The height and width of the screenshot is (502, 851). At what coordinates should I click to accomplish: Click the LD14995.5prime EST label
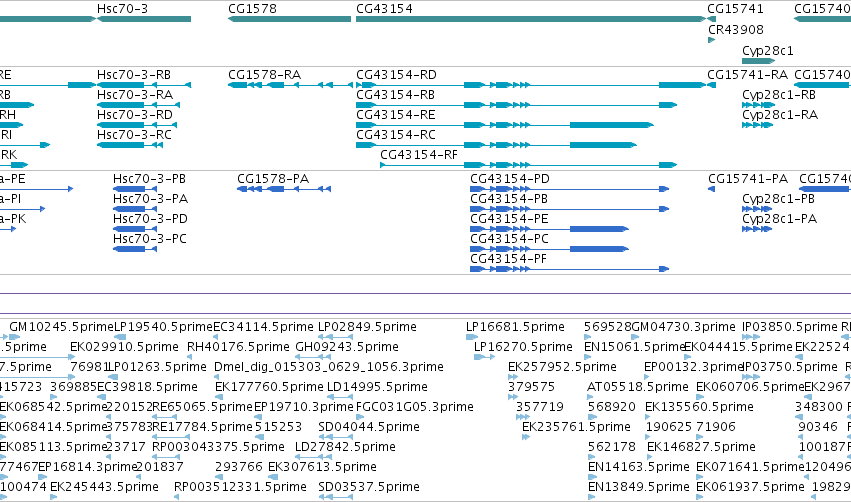[377, 387]
